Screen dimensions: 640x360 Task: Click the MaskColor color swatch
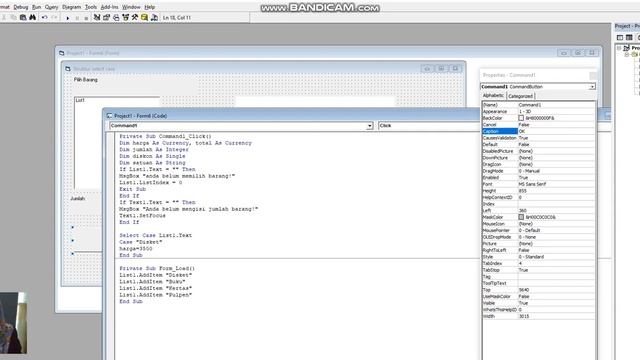(x=521, y=217)
